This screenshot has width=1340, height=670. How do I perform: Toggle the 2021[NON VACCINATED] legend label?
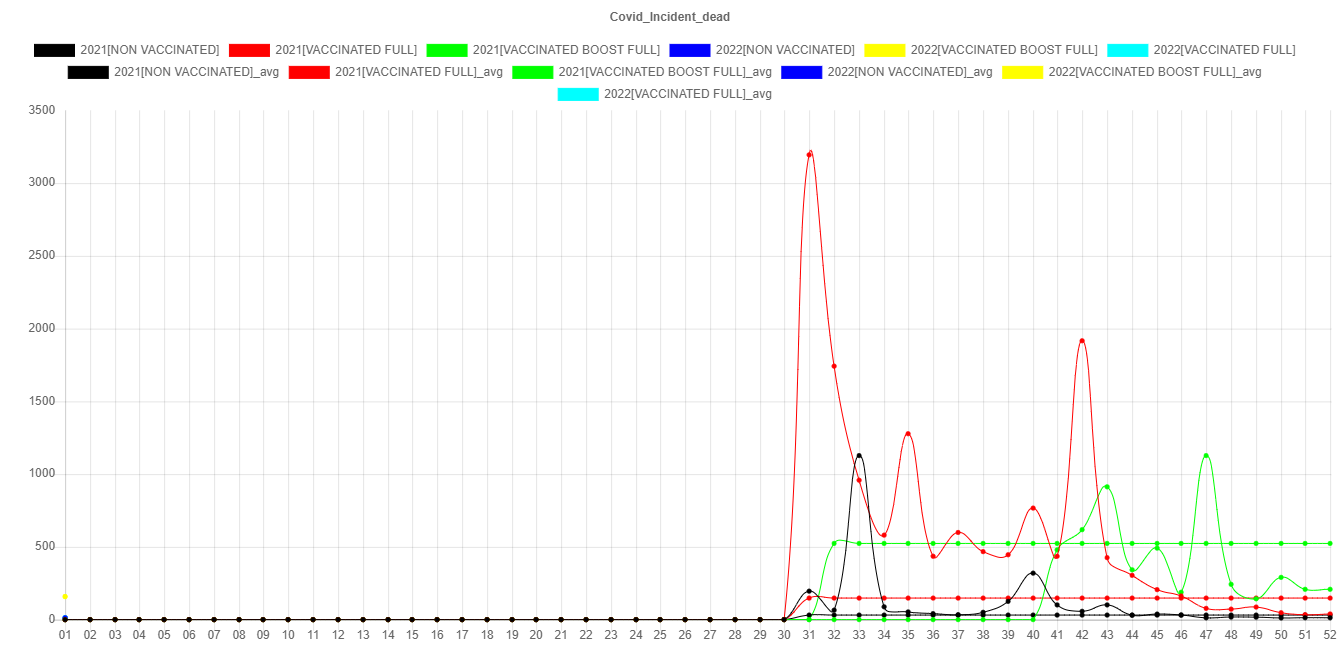(x=149, y=50)
